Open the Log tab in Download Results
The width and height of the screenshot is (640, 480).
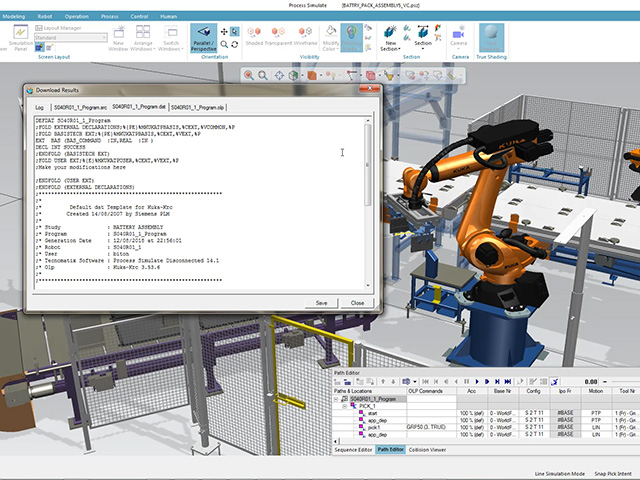pos(40,106)
